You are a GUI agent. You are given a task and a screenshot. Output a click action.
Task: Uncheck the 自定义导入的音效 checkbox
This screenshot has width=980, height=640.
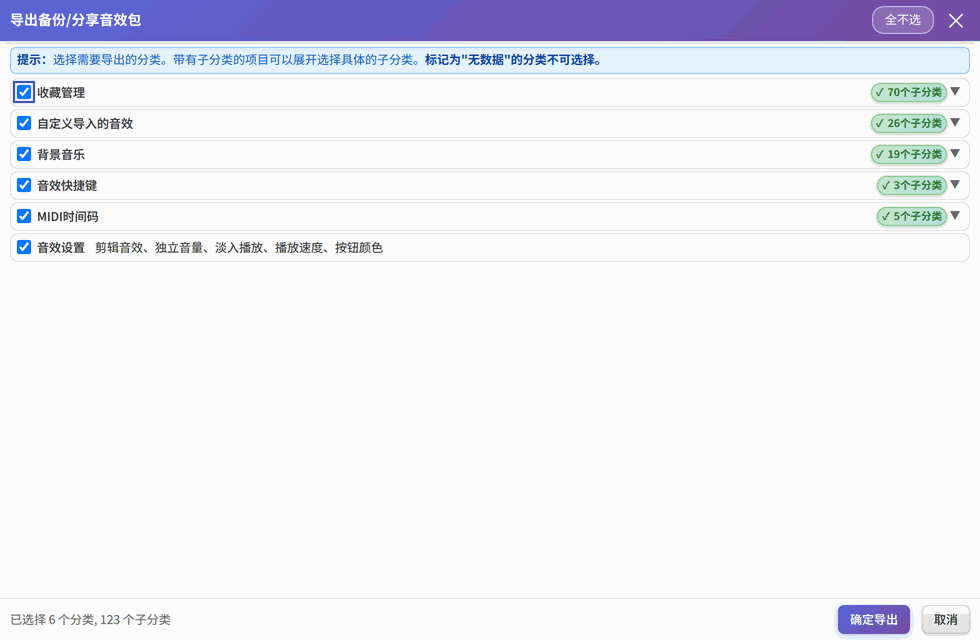coord(24,123)
